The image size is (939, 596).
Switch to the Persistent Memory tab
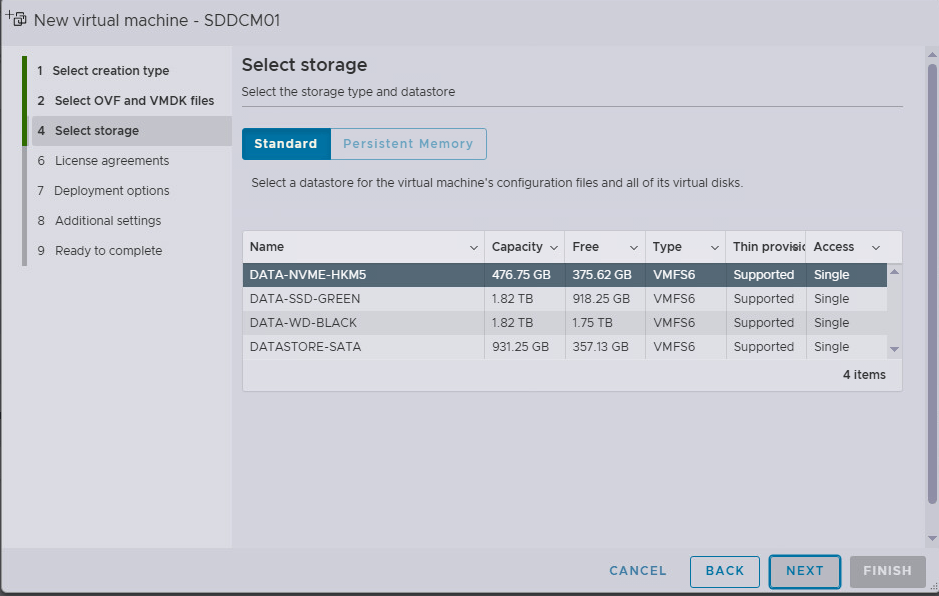[x=408, y=144]
